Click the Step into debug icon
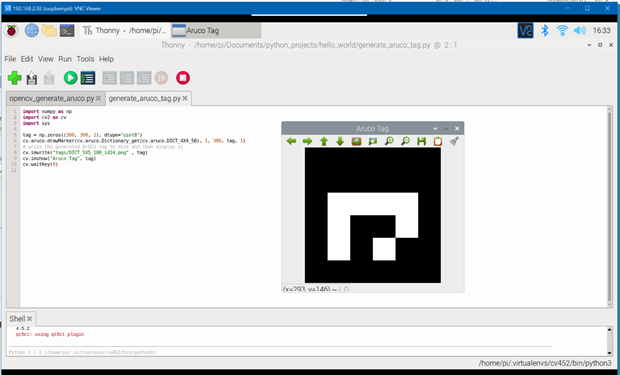The height and width of the screenshot is (375, 620). [x=127, y=78]
